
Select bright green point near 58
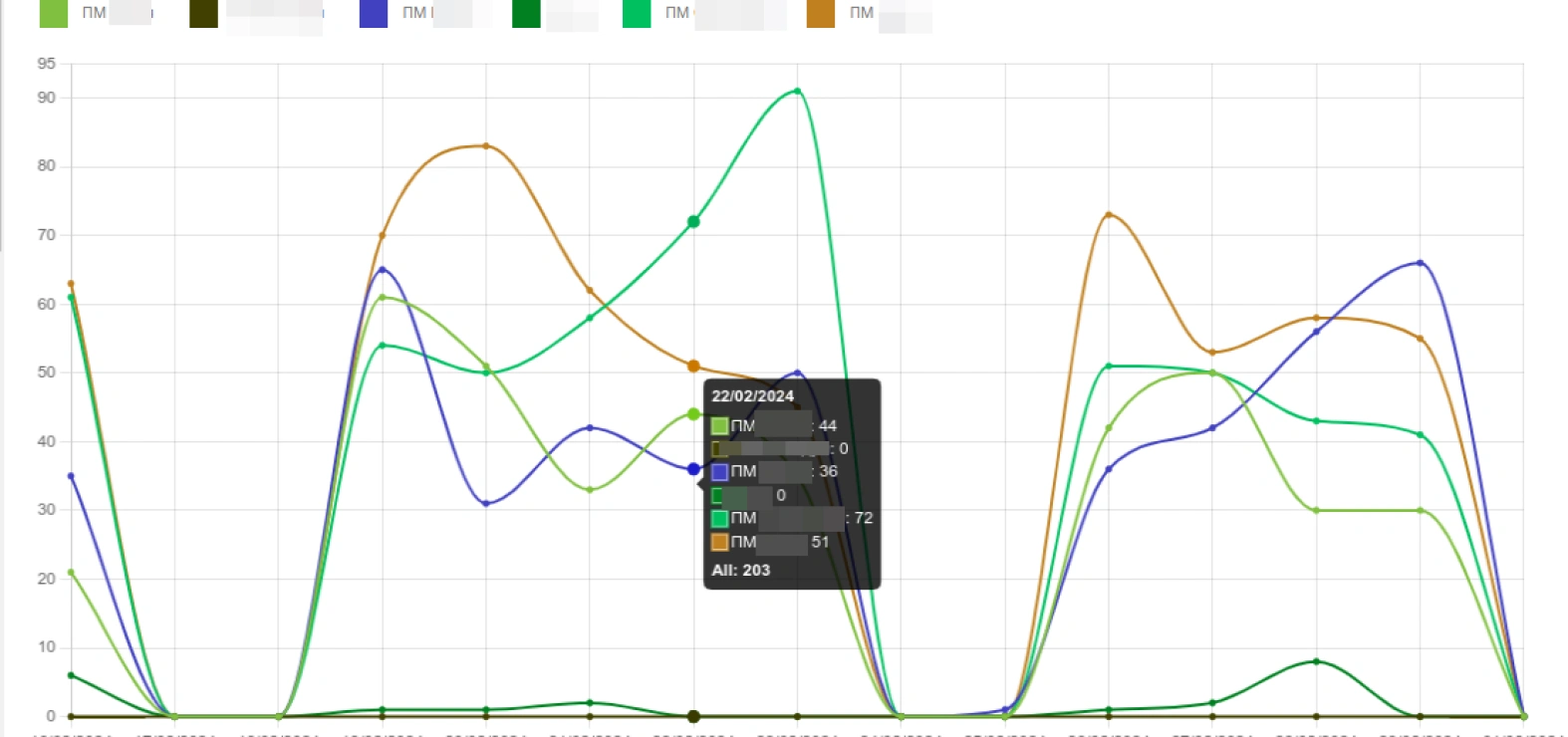[x=590, y=318]
